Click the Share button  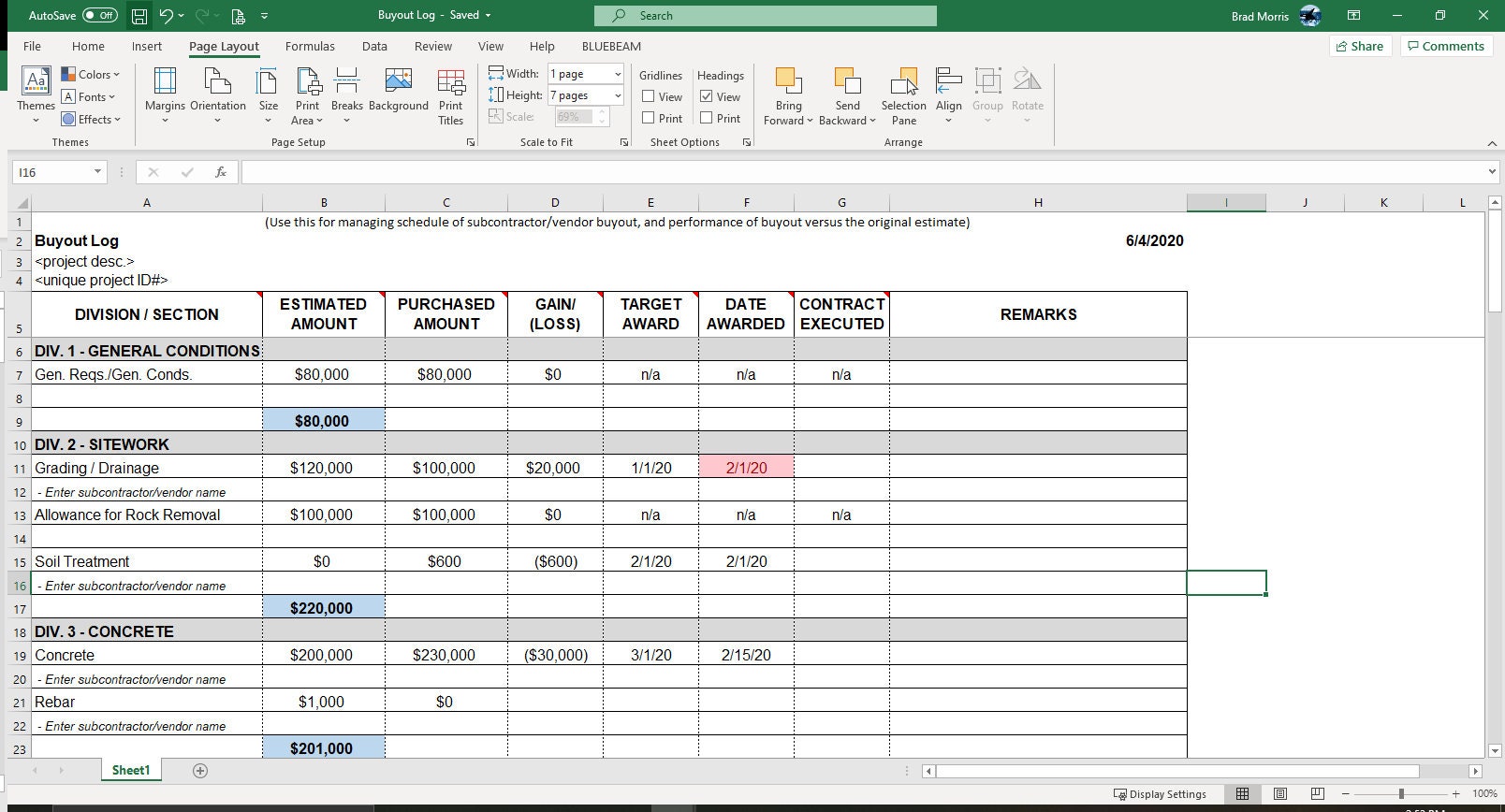point(1360,46)
